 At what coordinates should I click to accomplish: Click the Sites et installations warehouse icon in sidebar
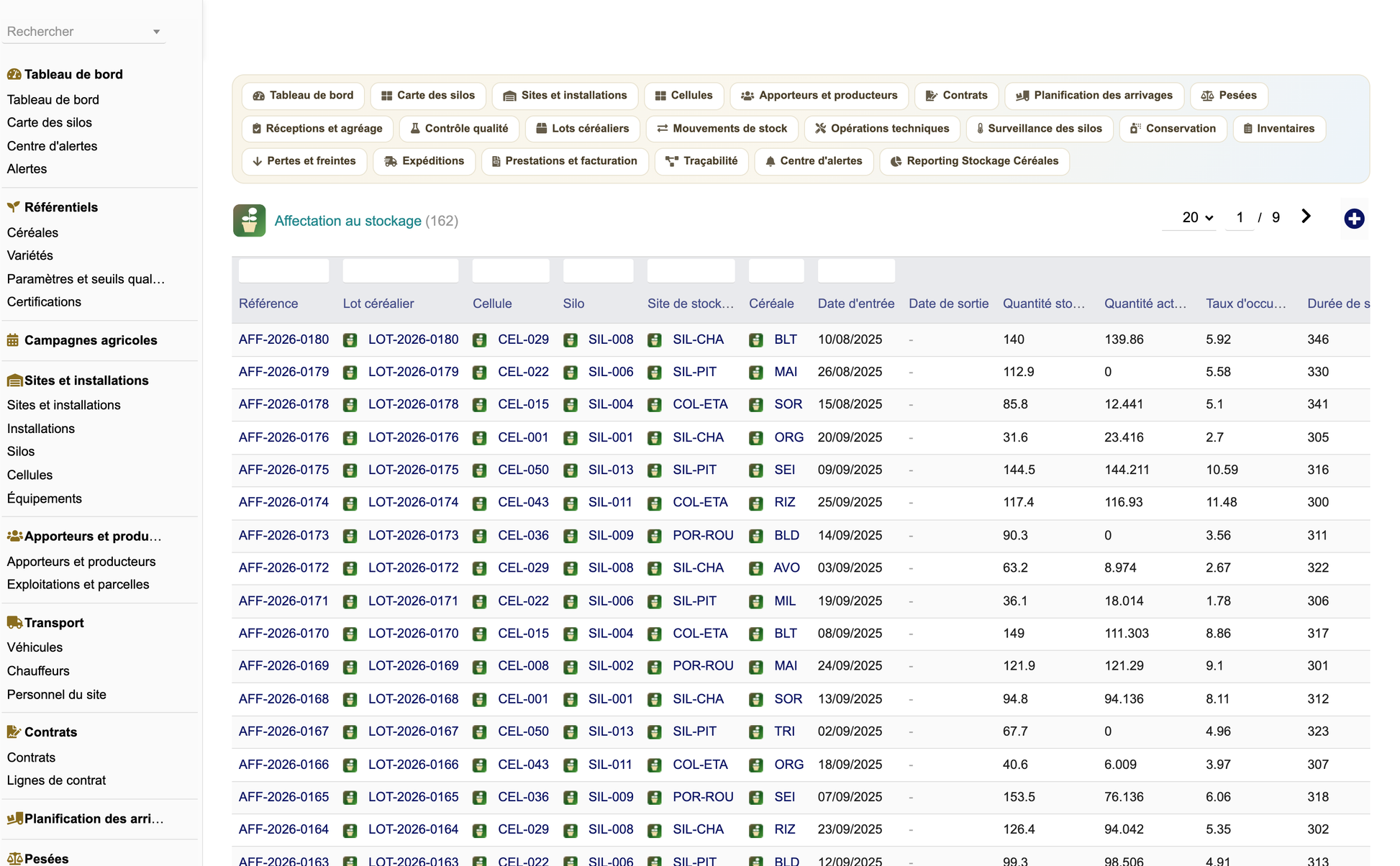(x=14, y=380)
